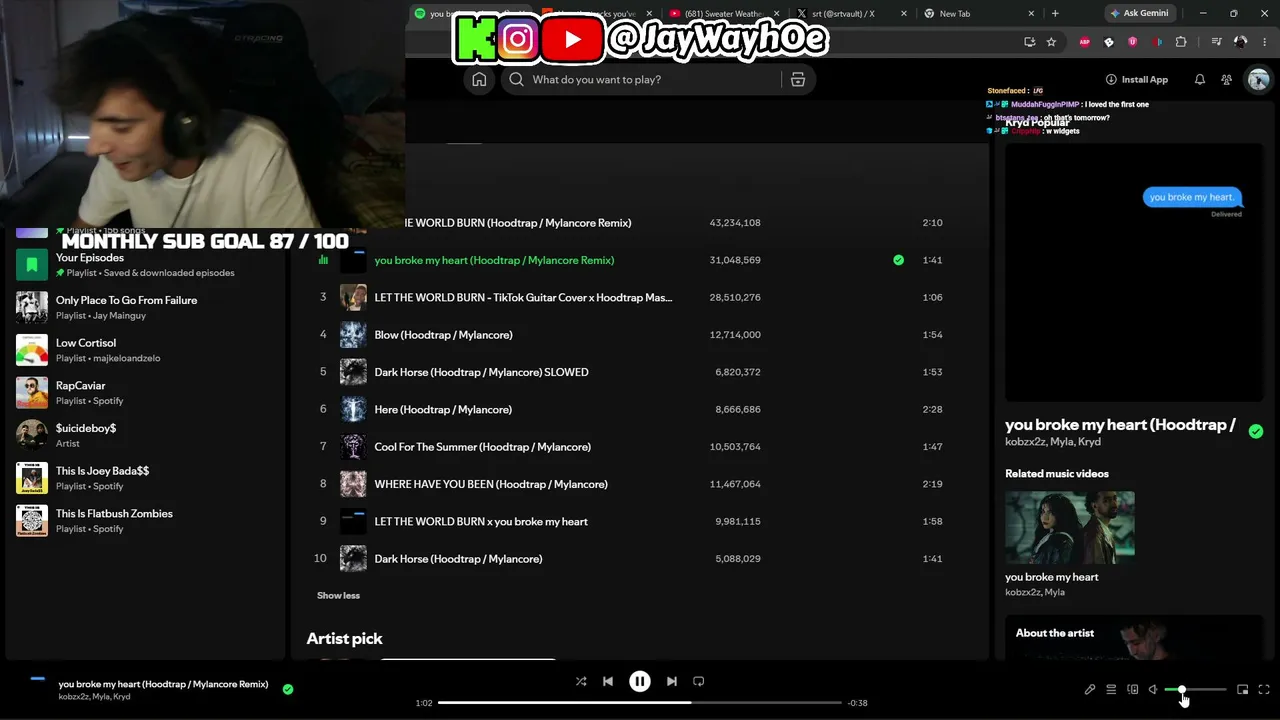The height and width of the screenshot is (720, 1280).
Task: Open the Low Cortisol playlist
Action: pos(146,350)
